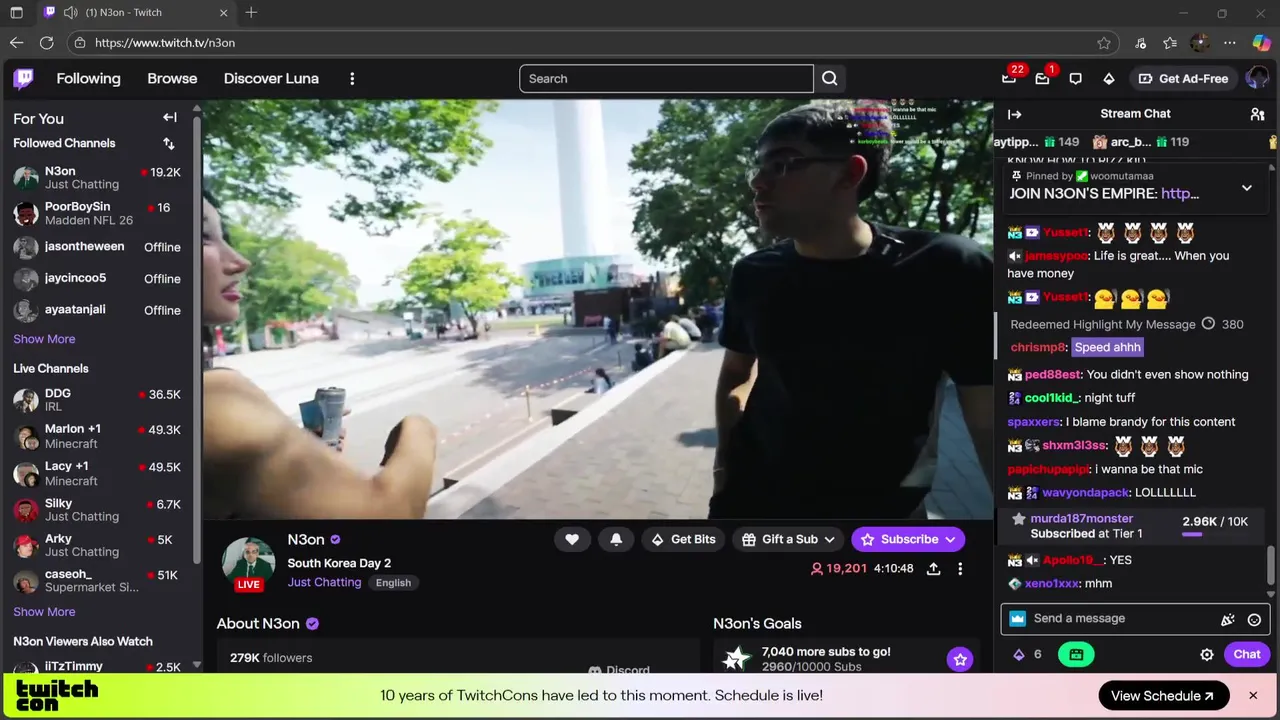Open whispers speech bubble icon
Viewport: 1280px width, 720px height.
pos(1076,78)
